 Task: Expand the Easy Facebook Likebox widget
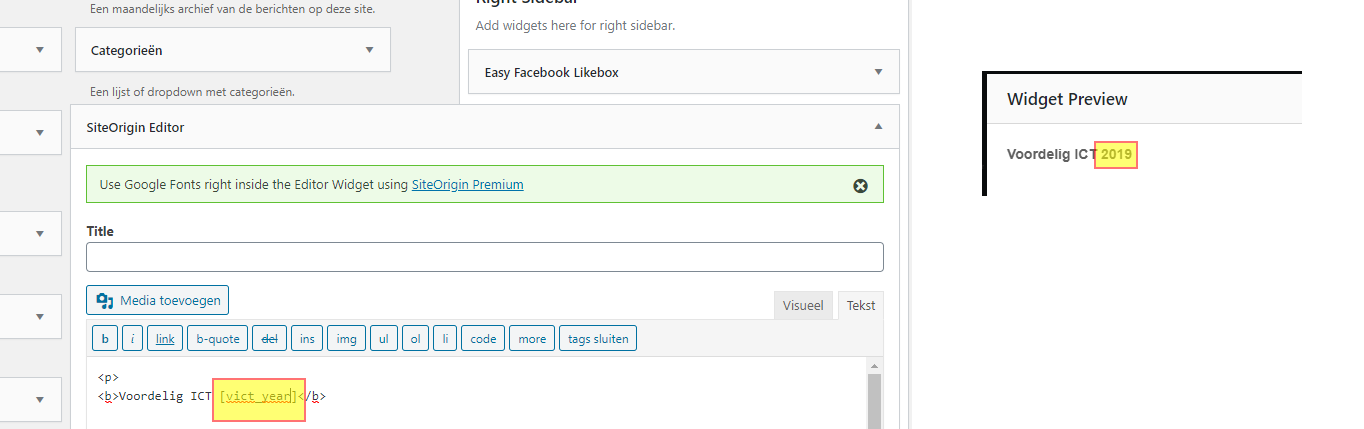878,72
